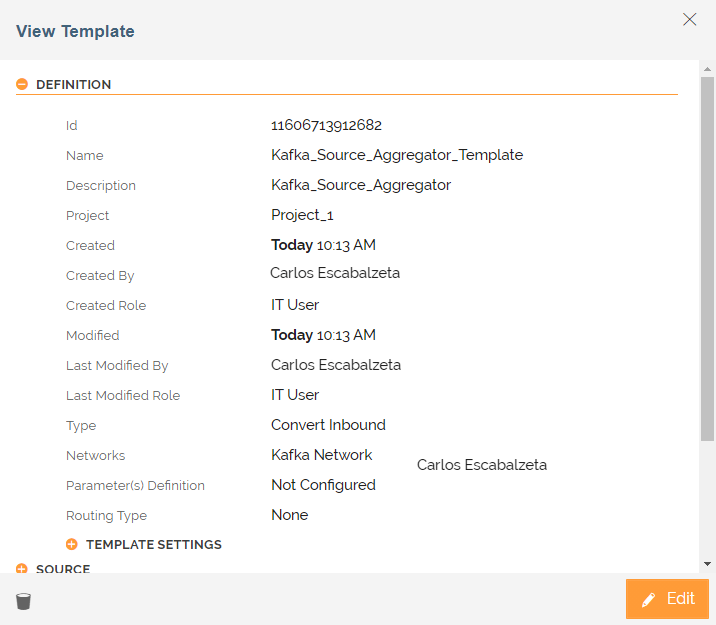
Task: Click the scrollbar down arrow
Action: [707, 564]
